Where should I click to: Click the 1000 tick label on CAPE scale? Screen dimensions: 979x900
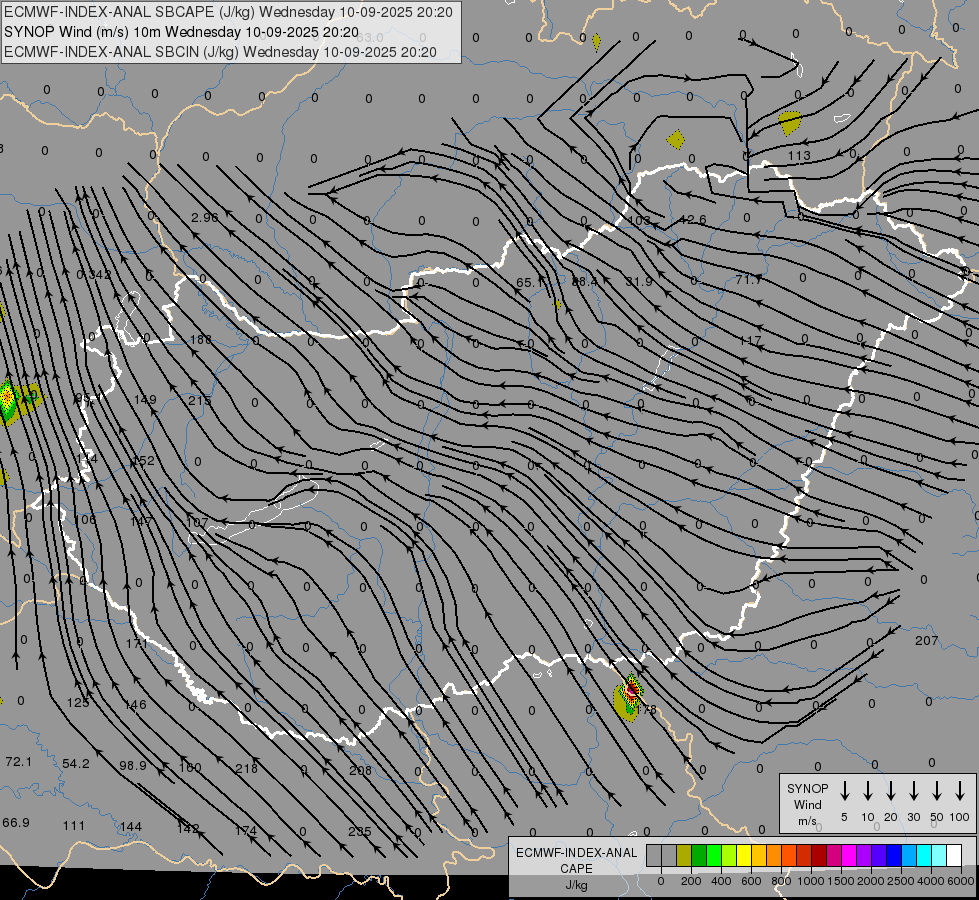pyautogui.click(x=810, y=881)
